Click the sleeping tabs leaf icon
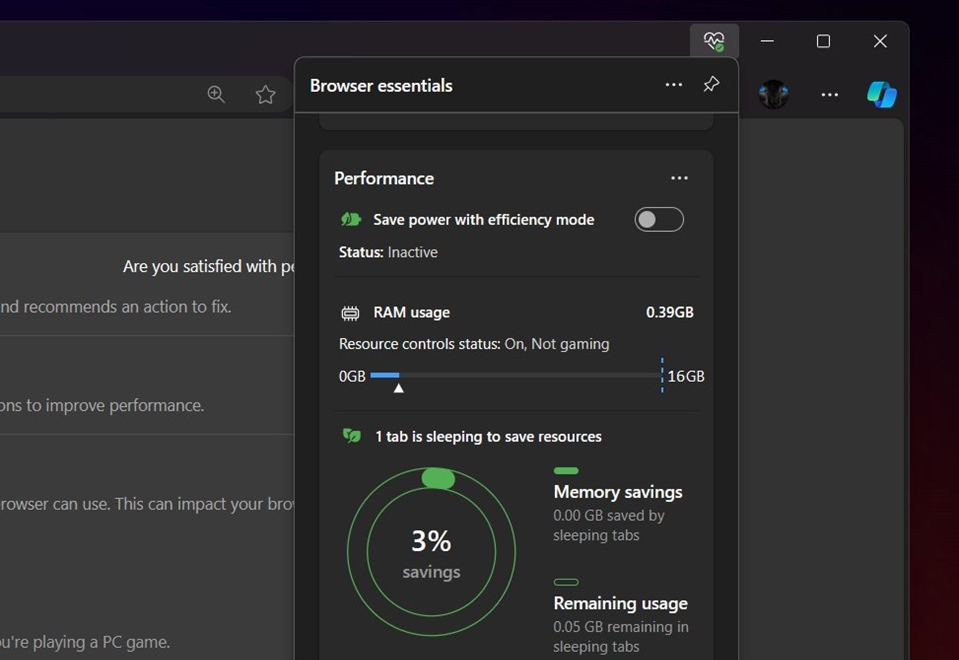Screen dimensions: 959x660 click(x=352, y=436)
